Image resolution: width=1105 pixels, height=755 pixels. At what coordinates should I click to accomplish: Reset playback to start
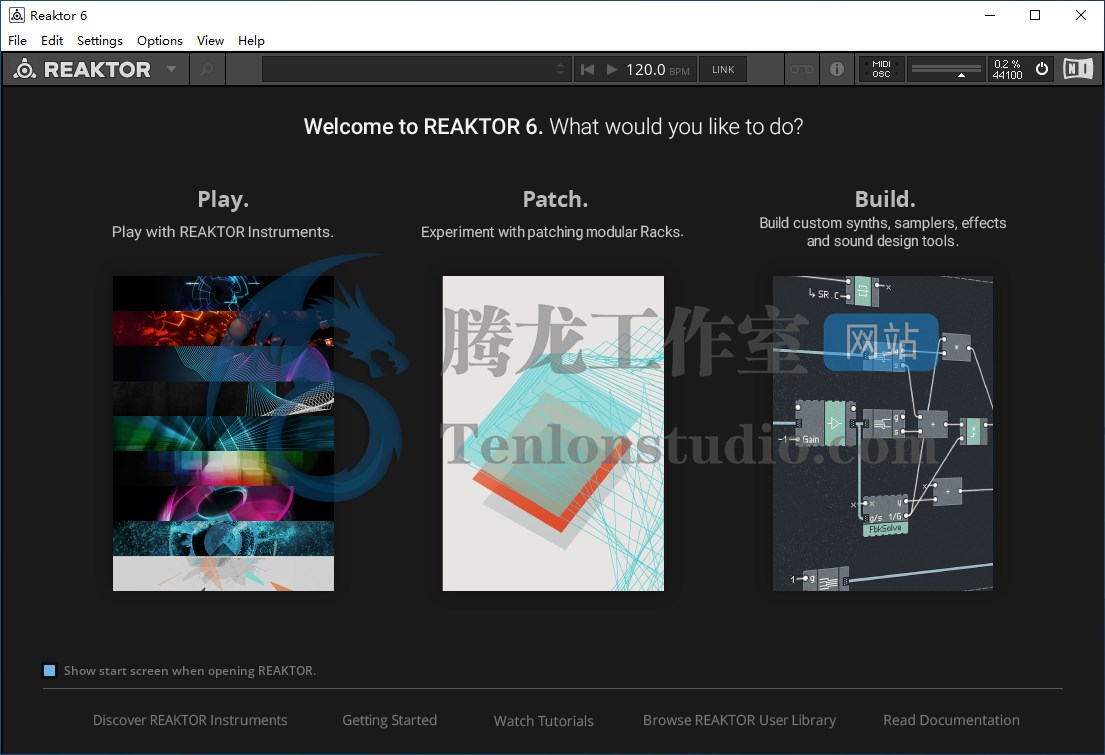pyautogui.click(x=587, y=69)
